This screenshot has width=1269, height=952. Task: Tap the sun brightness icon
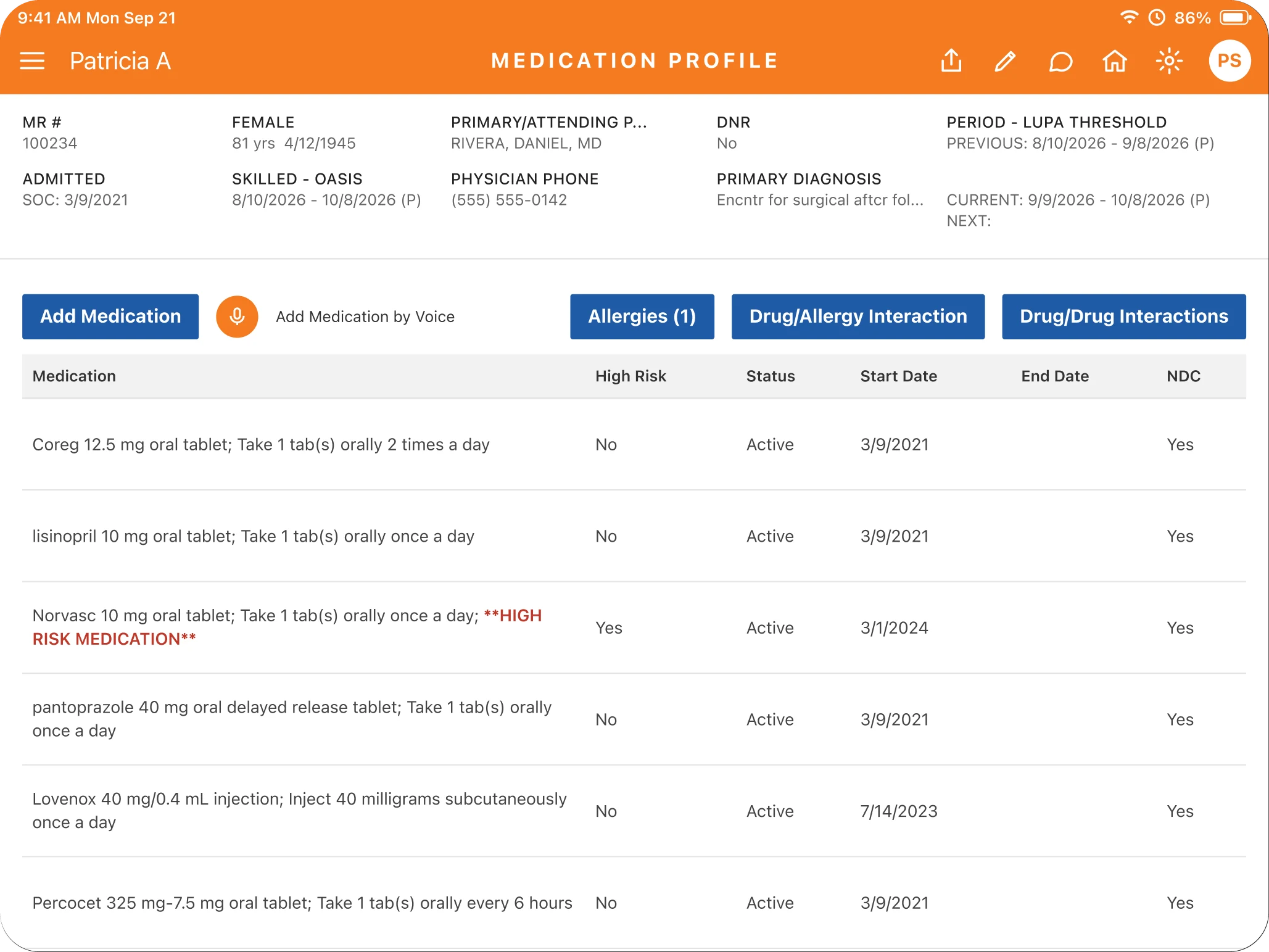[x=1169, y=61]
